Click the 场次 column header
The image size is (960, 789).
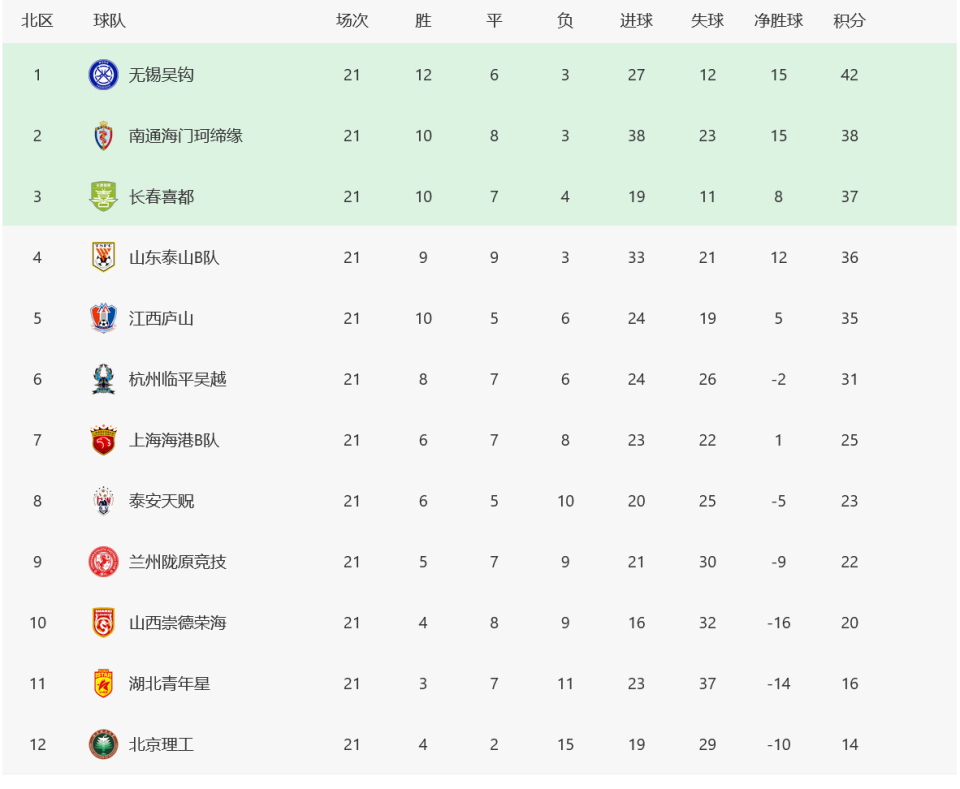(352, 21)
